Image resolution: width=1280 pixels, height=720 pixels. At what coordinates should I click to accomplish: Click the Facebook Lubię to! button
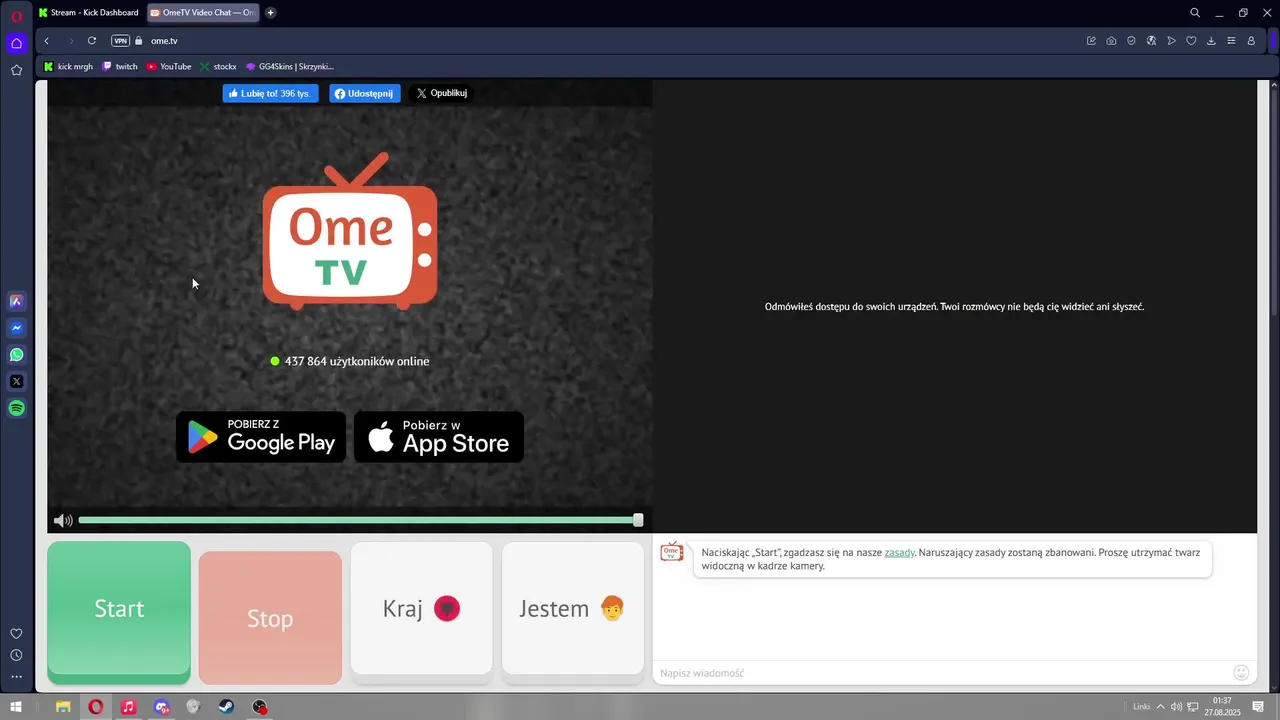point(270,93)
